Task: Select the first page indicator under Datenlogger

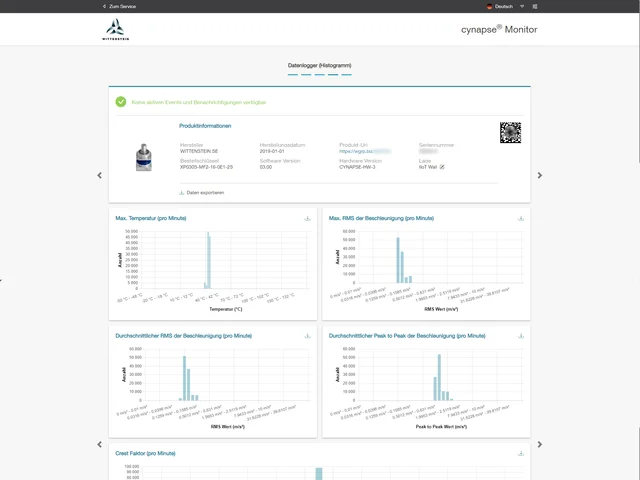Action: coord(293,74)
